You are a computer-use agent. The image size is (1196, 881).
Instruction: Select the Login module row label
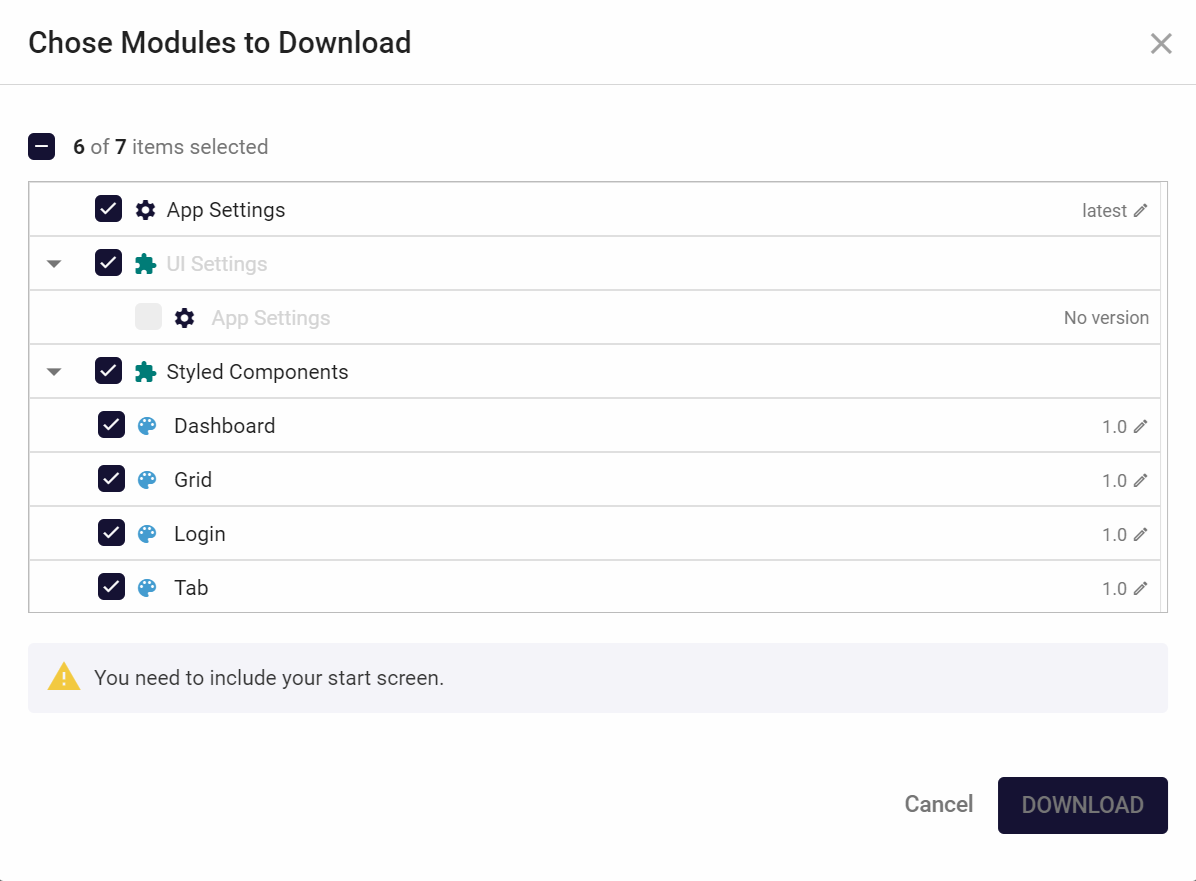[200, 534]
